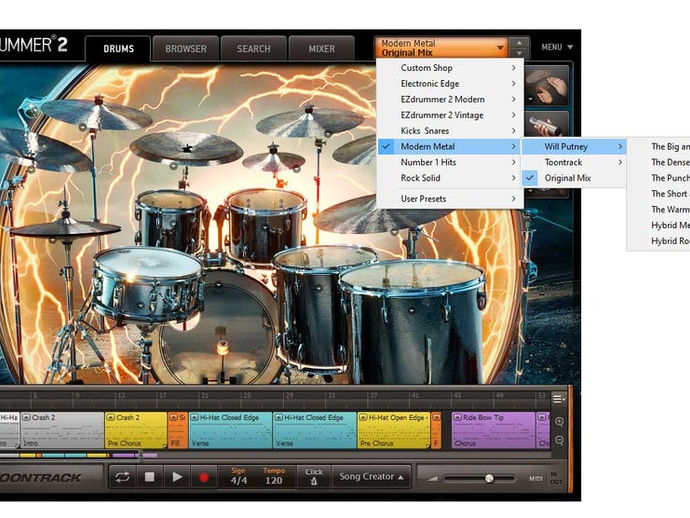This screenshot has width=690, height=518.
Task: Select the checked Modern Metal entry
Action: pyautogui.click(x=450, y=147)
